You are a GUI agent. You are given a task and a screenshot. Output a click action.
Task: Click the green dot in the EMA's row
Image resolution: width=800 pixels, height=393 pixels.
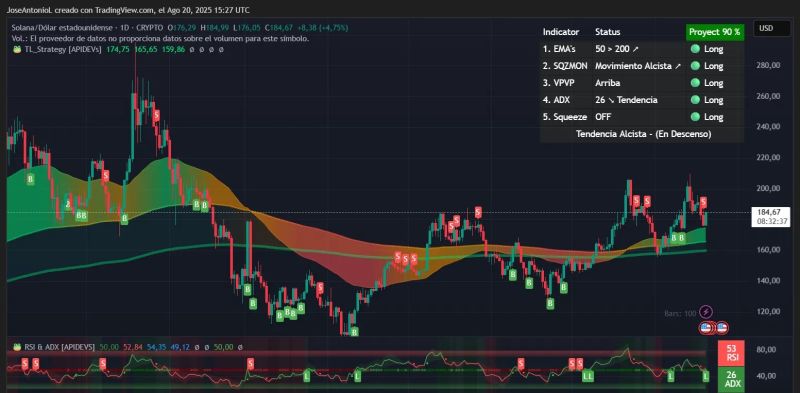pyautogui.click(x=694, y=50)
